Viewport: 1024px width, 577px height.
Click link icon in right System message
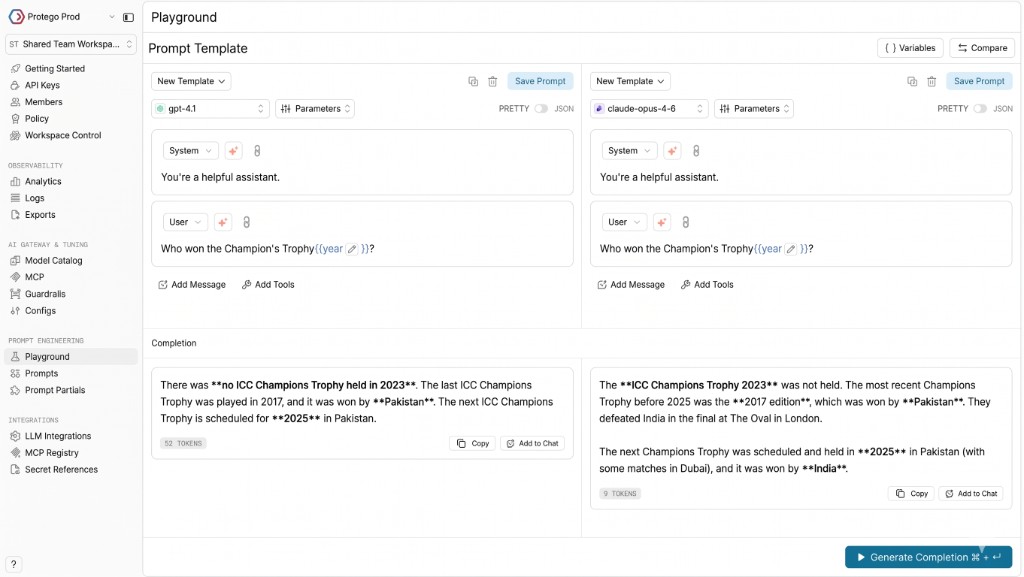[x=696, y=151]
